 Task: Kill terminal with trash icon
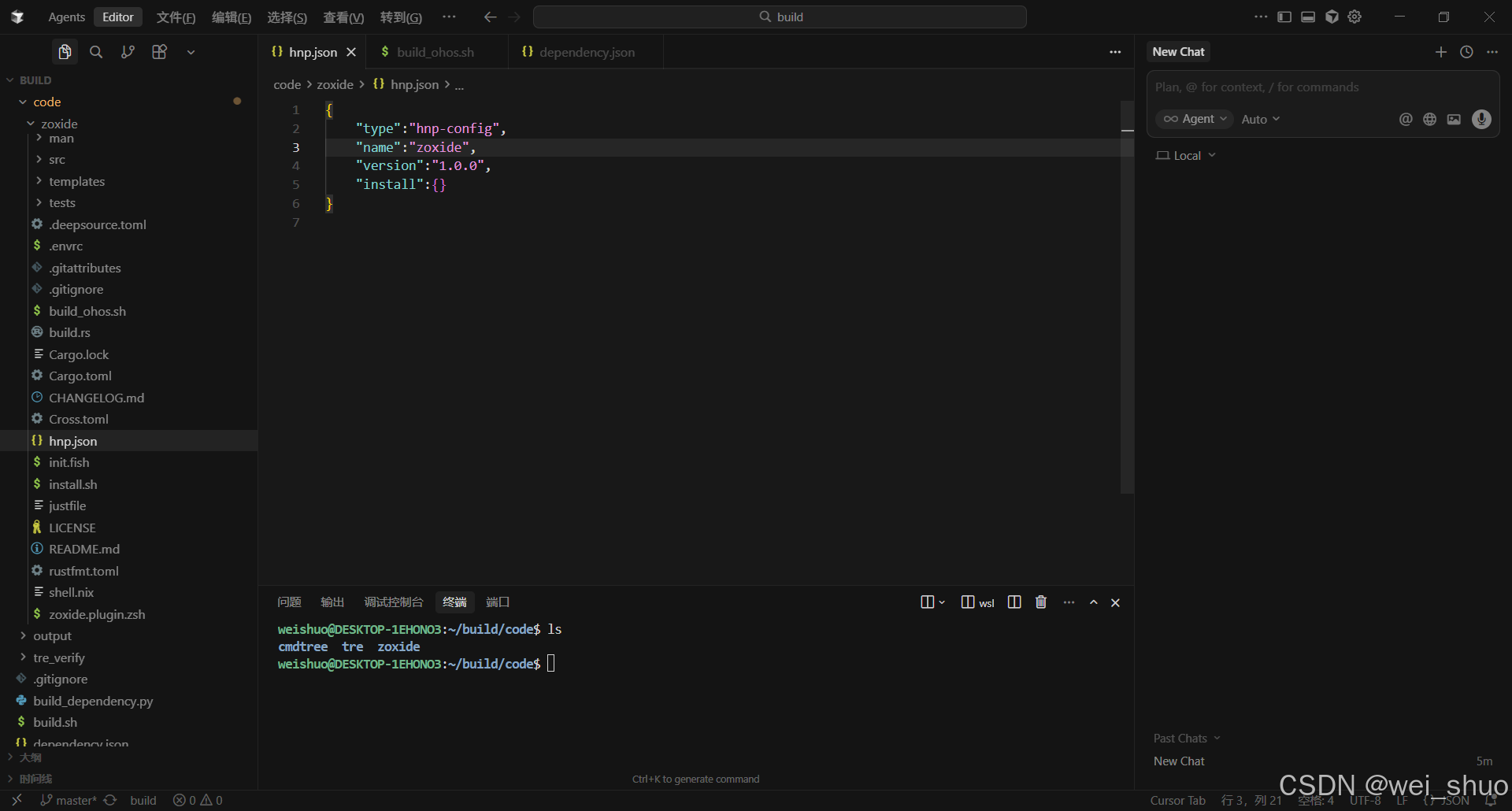(x=1041, y=602)
